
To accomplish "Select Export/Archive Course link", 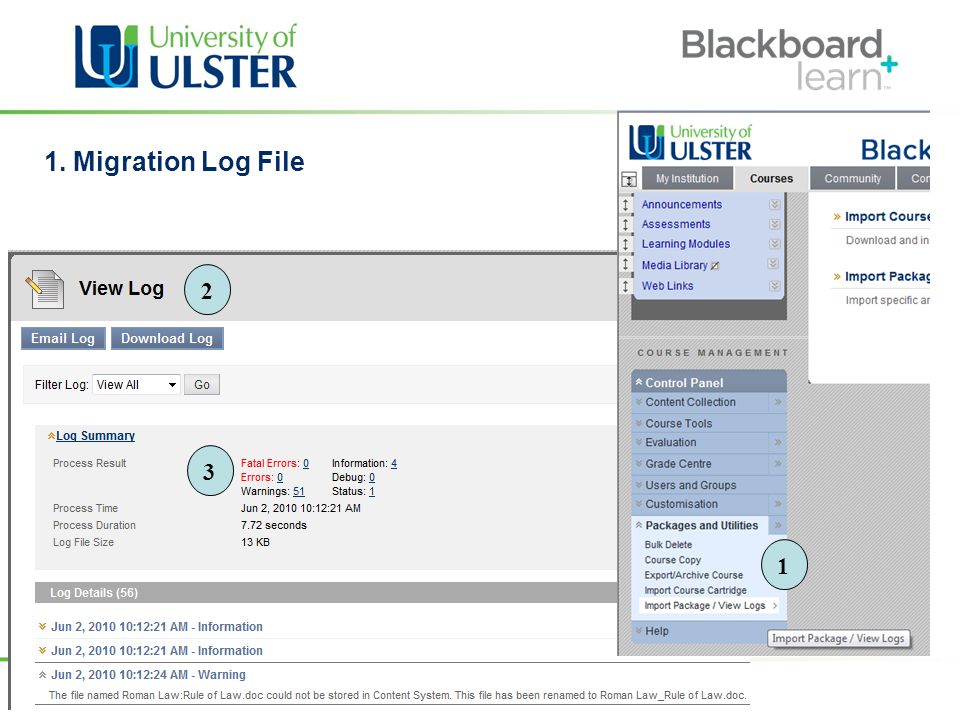I will tap(693, 576).
